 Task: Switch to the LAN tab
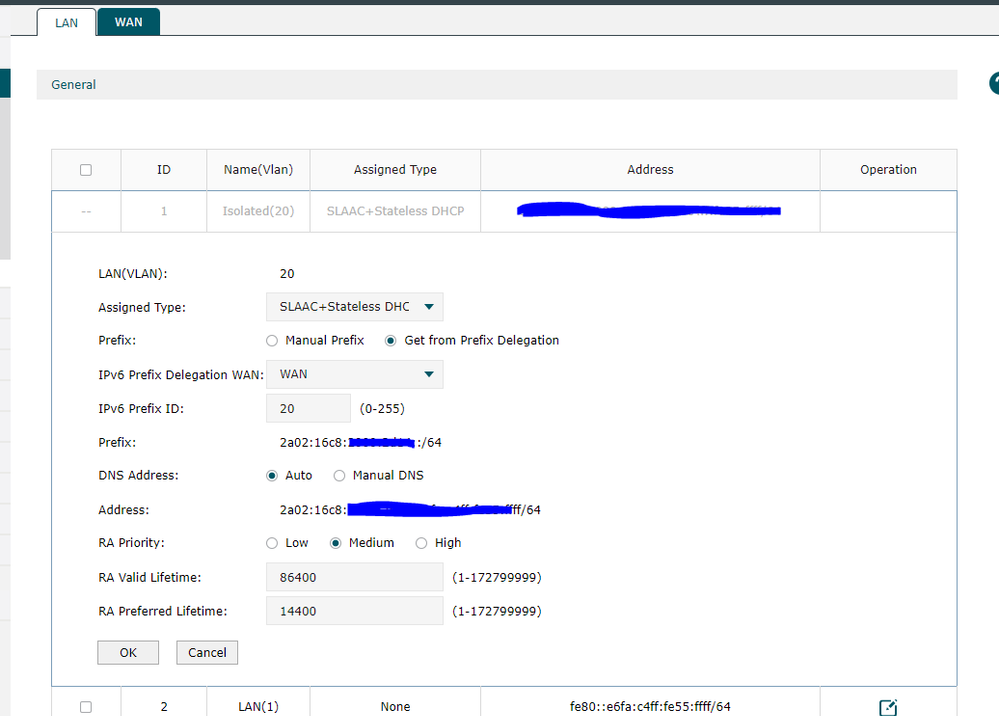point(66,22)
